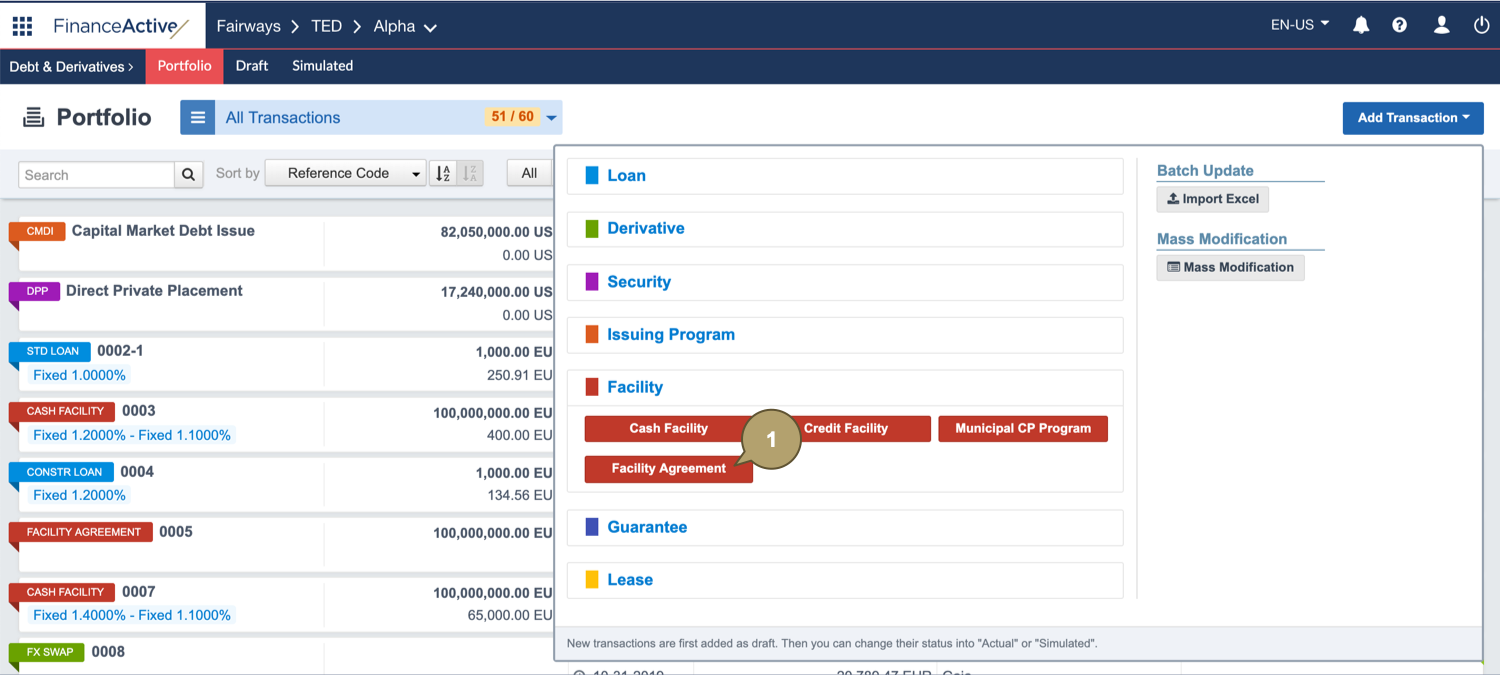Click the Mass Modification button
Screen dimensions: 1500x675
[1230, 267]
